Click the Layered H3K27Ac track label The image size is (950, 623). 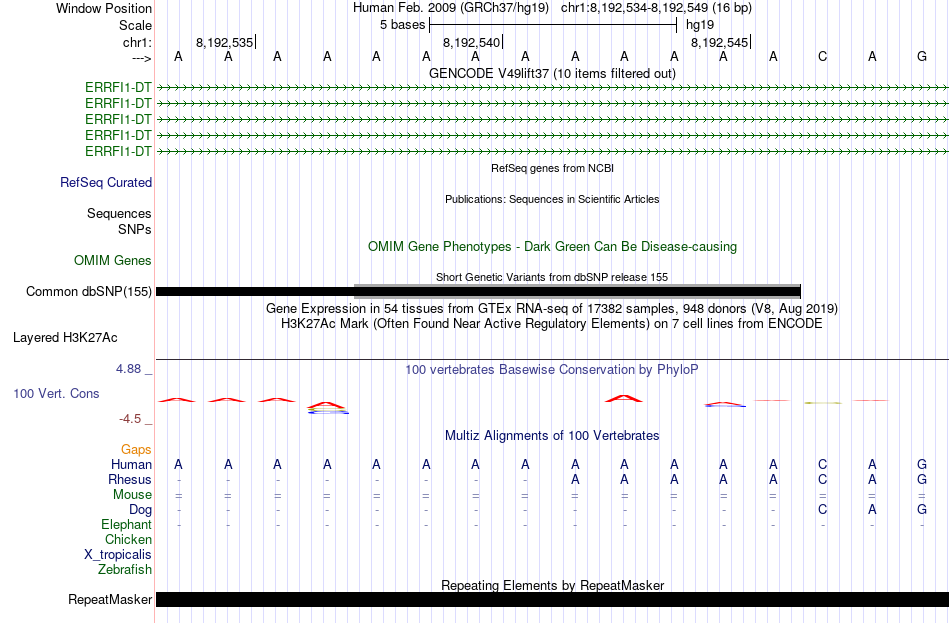(x=65, y=338)
